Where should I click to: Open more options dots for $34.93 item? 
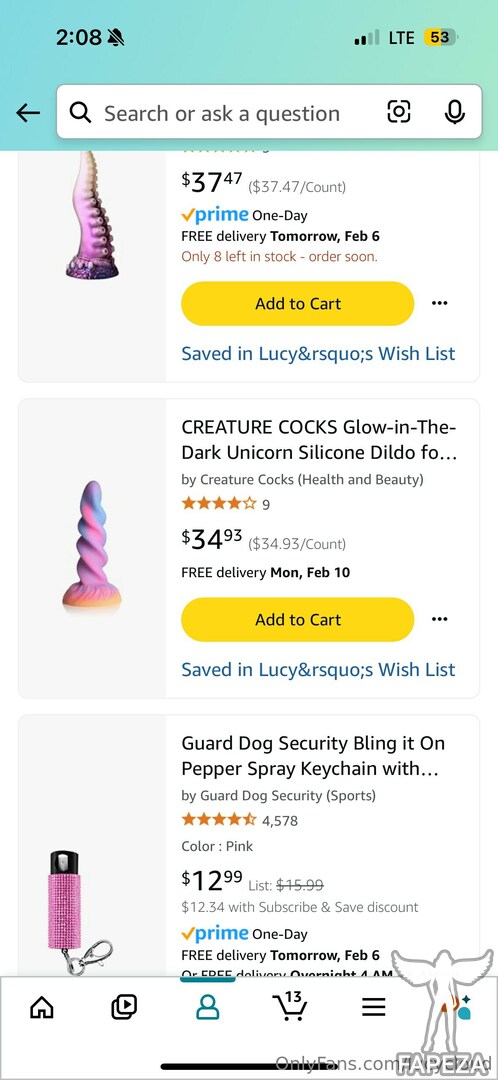(439, 619)
